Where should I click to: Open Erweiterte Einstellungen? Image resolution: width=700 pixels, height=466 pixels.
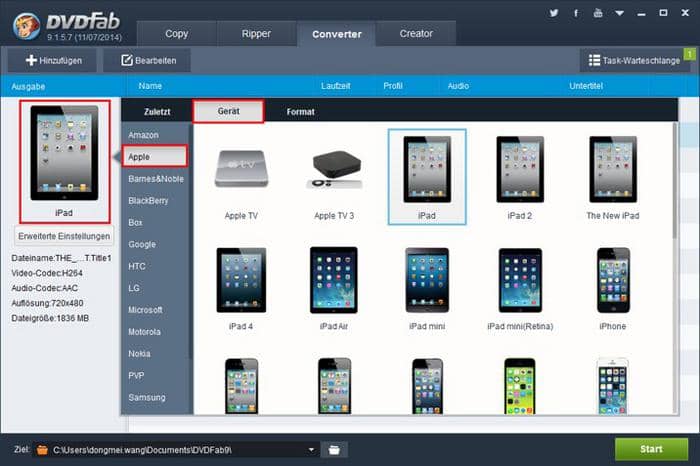65,236
